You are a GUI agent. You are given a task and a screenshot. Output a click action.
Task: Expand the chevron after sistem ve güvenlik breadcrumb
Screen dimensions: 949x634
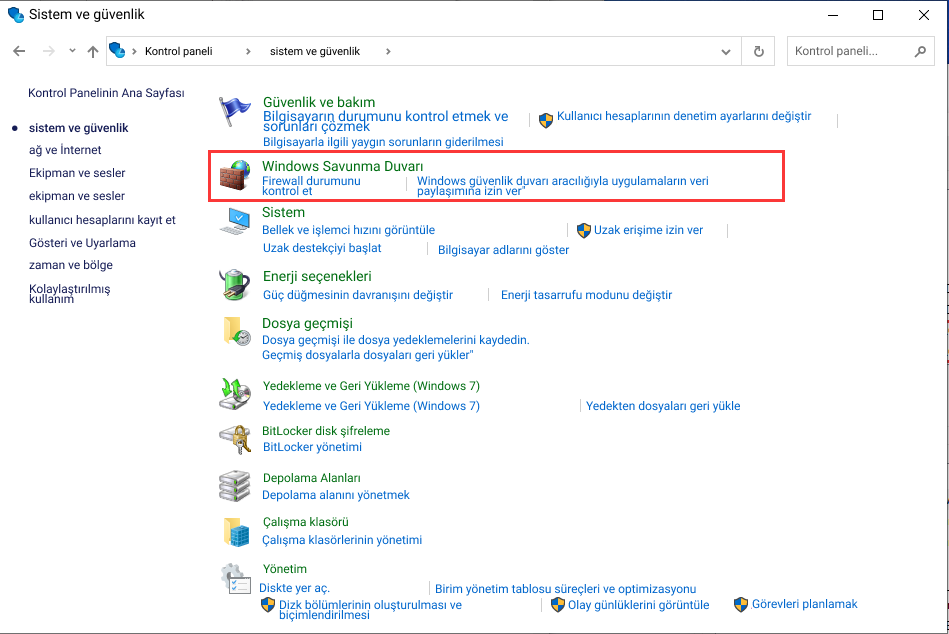pyautogui.click(x=388, y=51)
